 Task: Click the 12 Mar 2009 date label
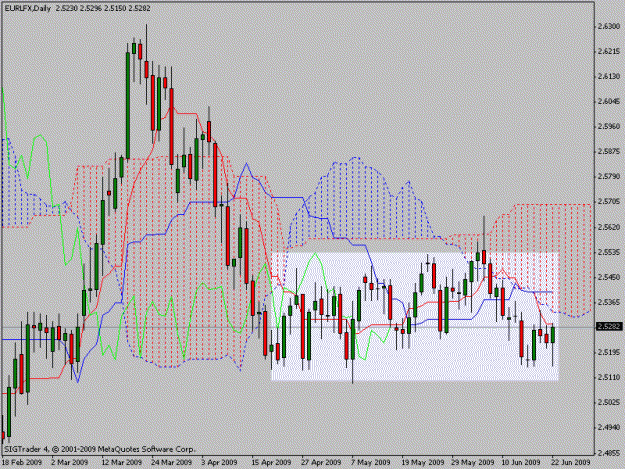tap(122, 463)
